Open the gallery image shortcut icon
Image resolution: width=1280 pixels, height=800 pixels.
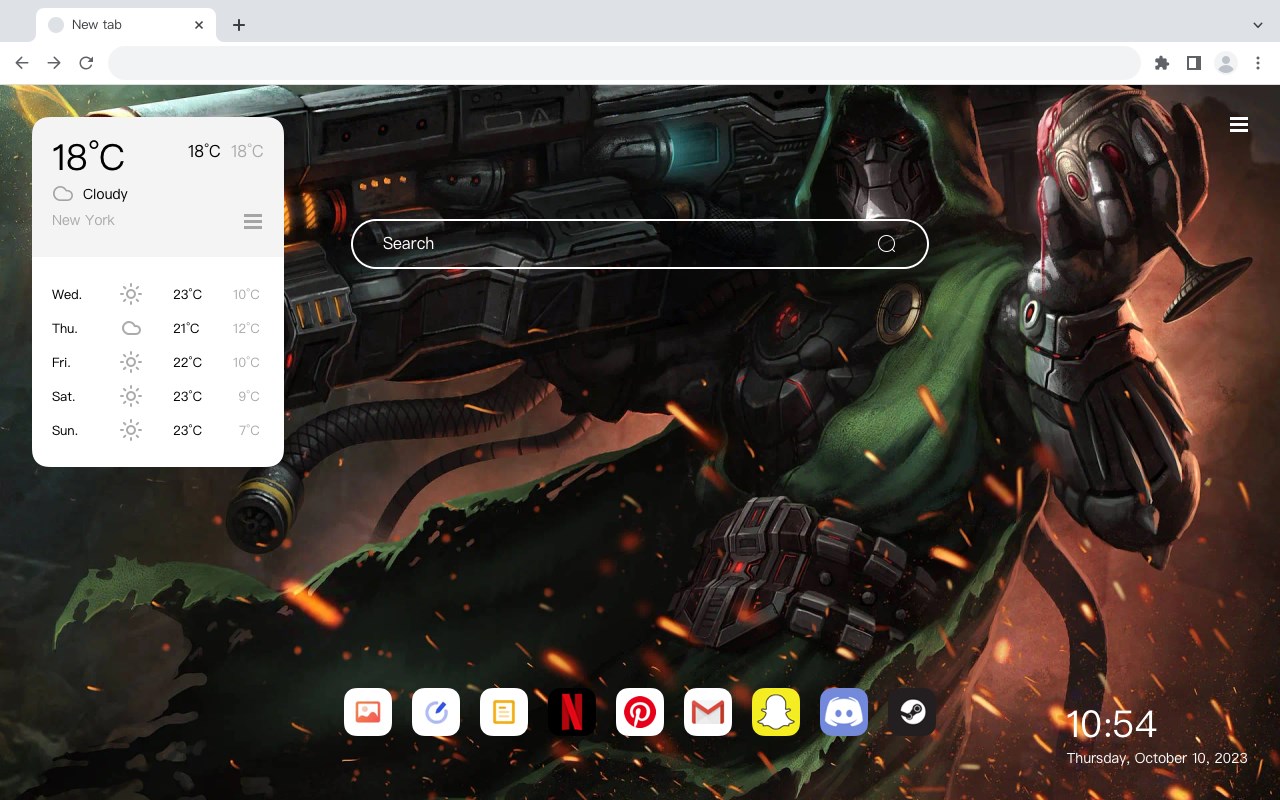368,712
